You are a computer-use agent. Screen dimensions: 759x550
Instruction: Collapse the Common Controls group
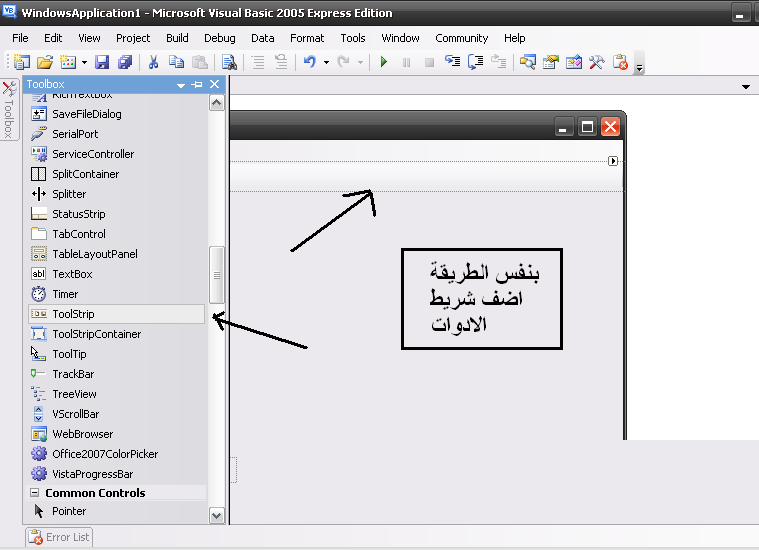point(35,493)
